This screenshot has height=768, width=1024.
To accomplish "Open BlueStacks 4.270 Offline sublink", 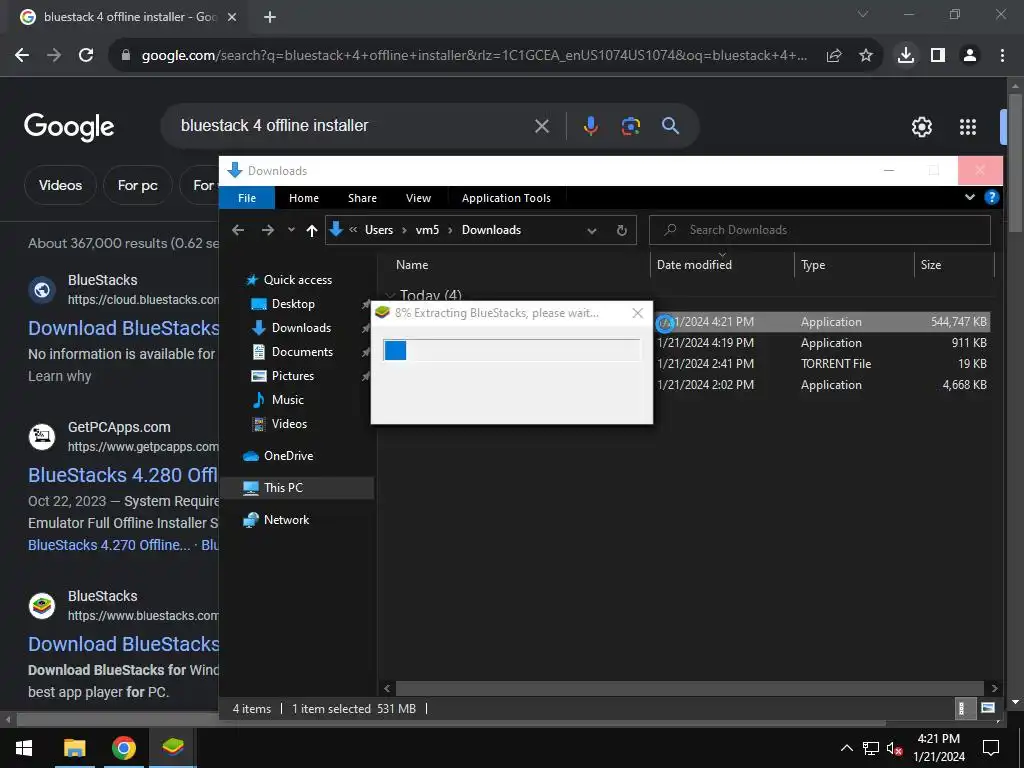I will click(109, 545).
